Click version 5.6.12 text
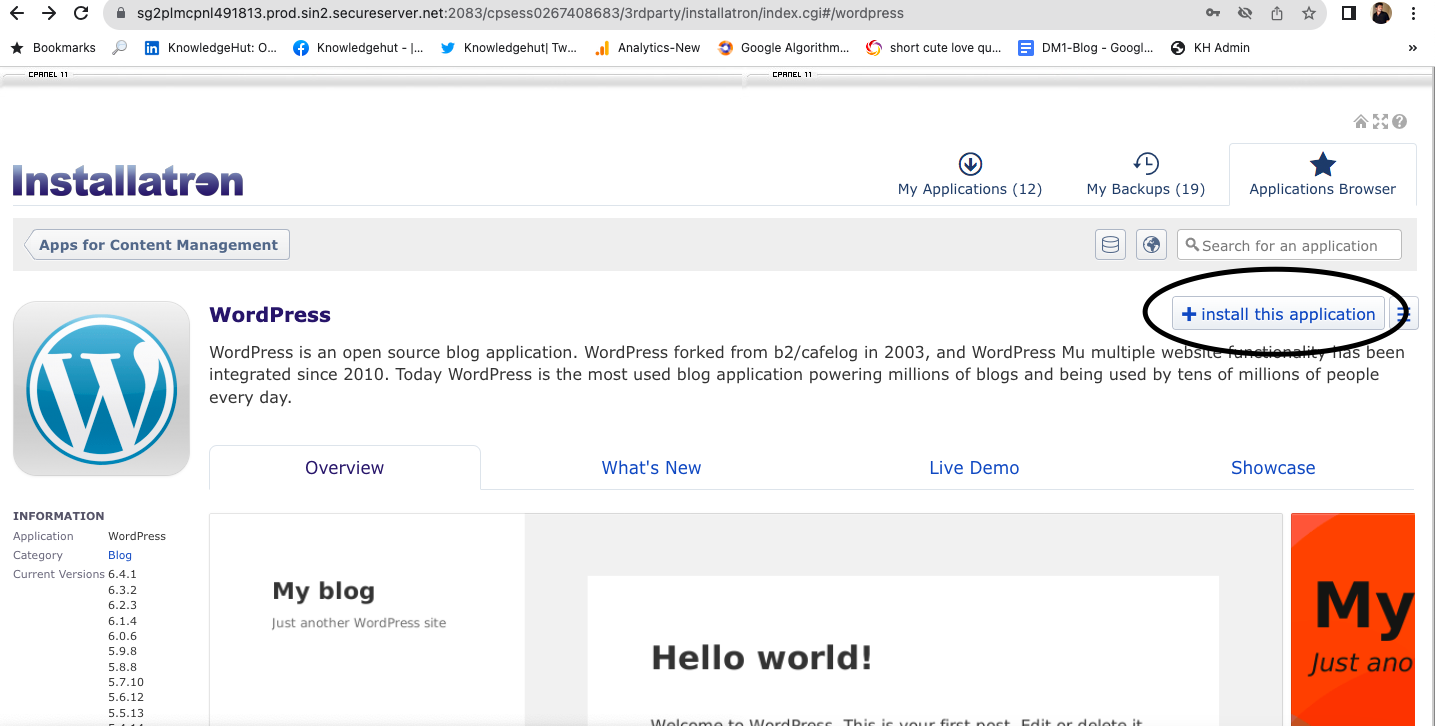 pyautogui.click(x=126, y=698)
